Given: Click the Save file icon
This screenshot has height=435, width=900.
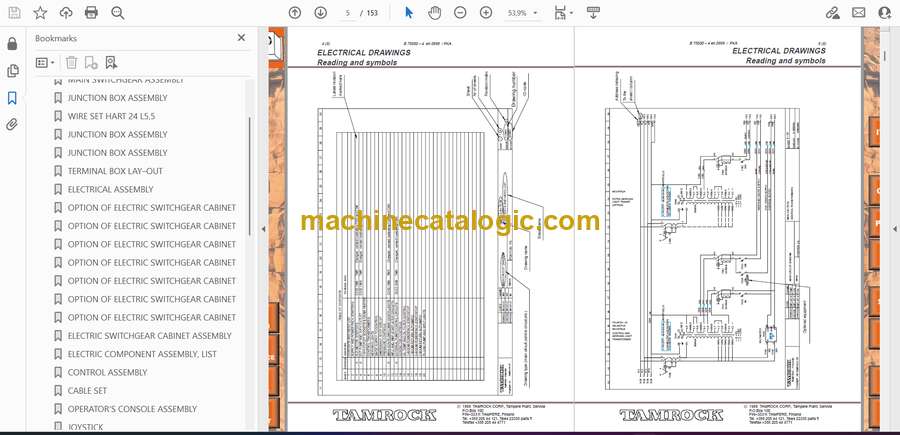Looking at the screenshot, I should (14, 13).
